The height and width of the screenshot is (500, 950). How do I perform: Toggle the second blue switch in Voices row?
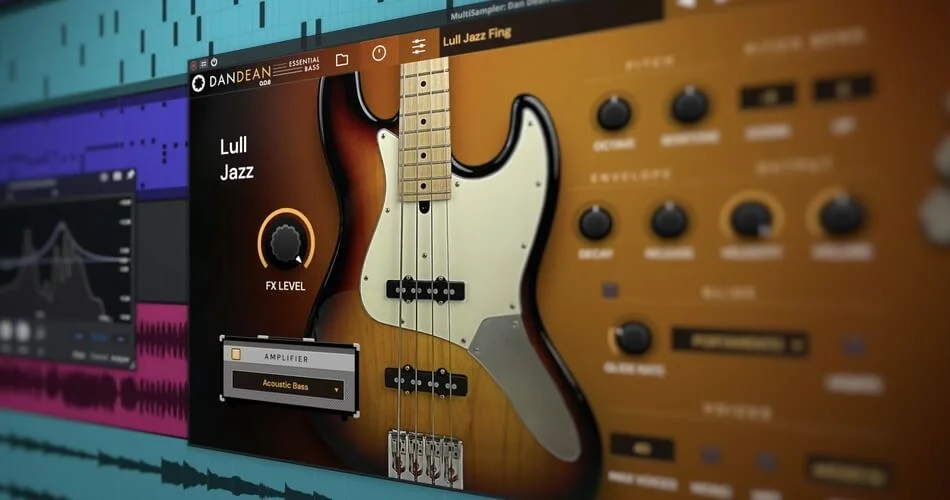click(x=767, y=462)
